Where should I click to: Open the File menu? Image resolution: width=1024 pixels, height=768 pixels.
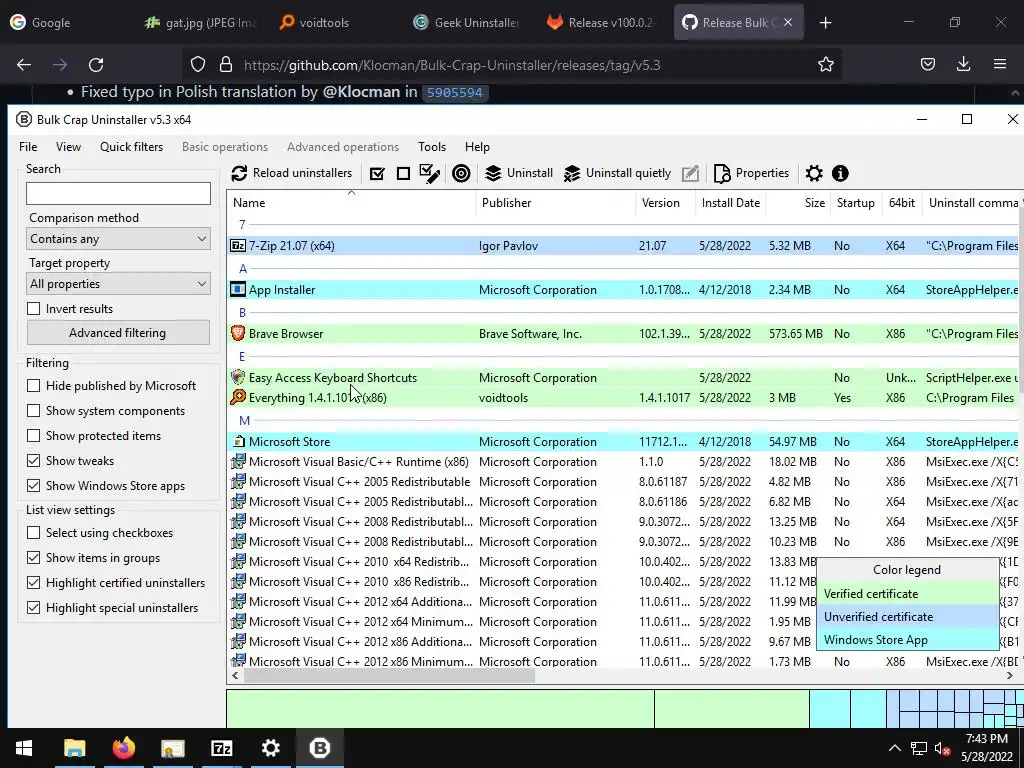pyautogui.click(x=28, y=147)
